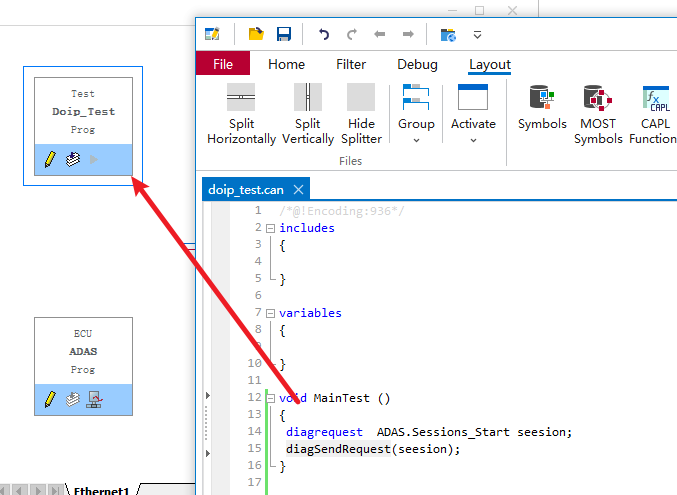The height and width of the screenshot is (495, 677).
Task: Save the file with the floppy disk icon
Action: 284,34
